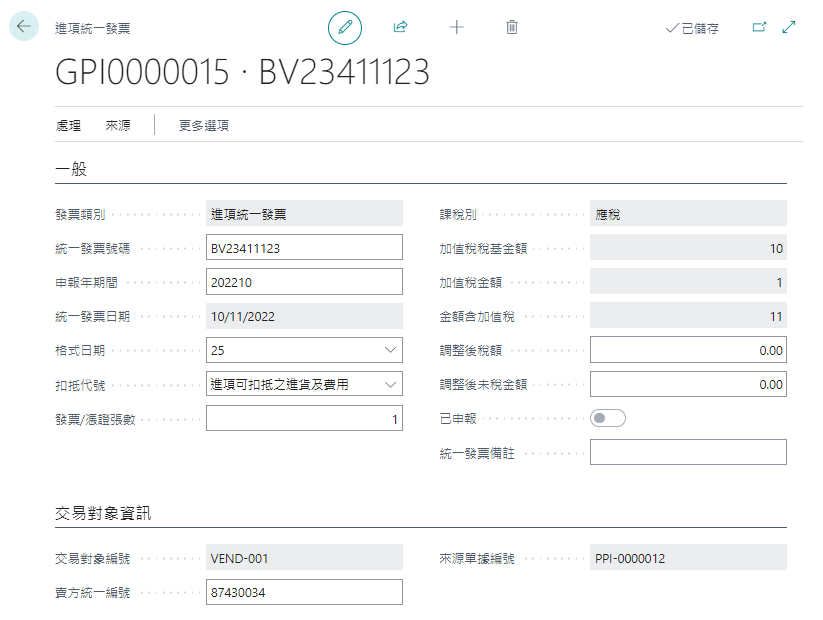Click the 課稅別 value 應稅
The width and height of the screenshot is (823, 620).
click(688, 213)
